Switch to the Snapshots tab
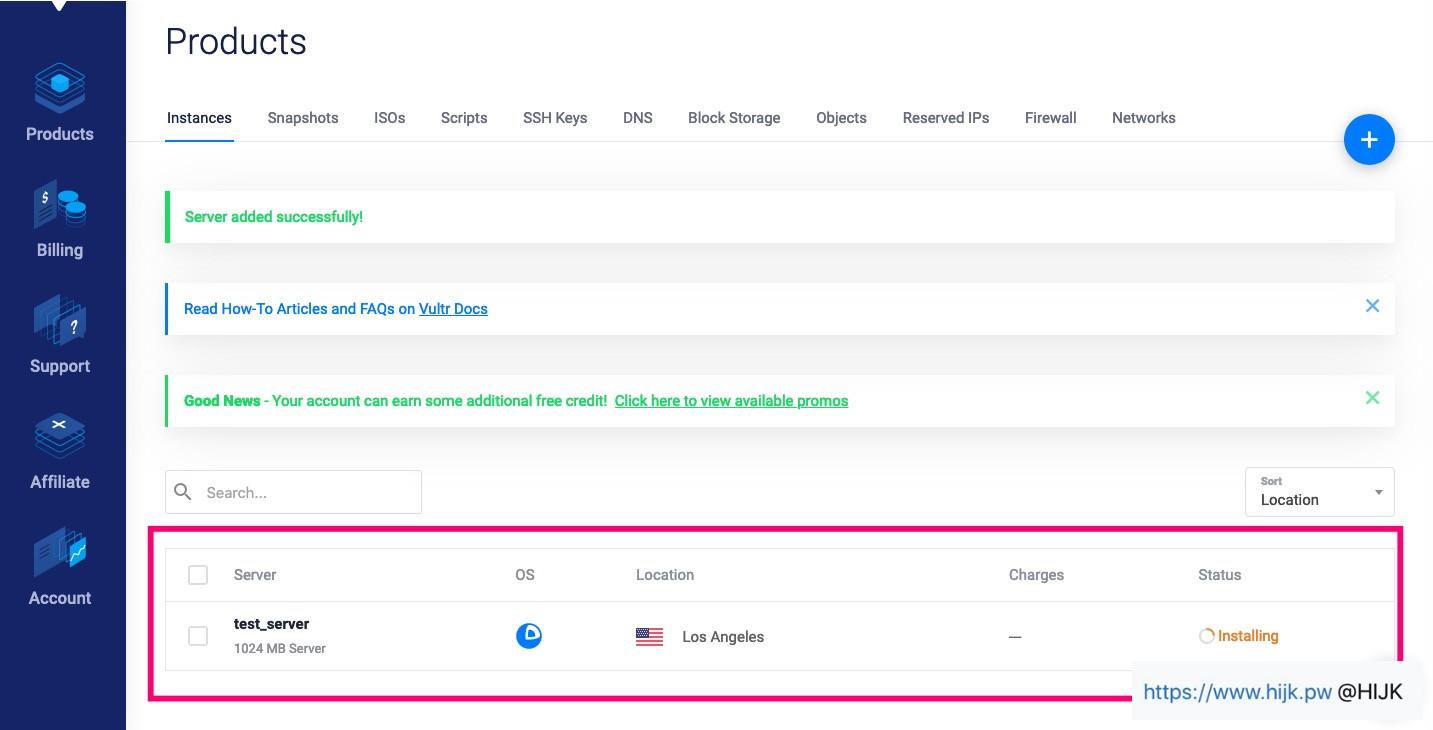Image resolution: width=1433 pixels, height=730 pixels. (x=303, y=118)
